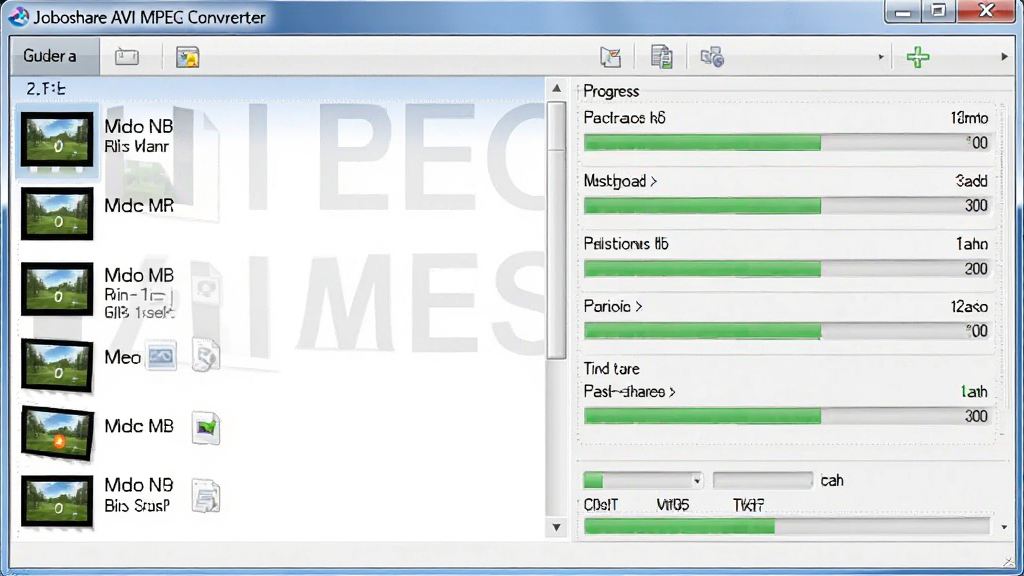The height and width of the screenshot is (576, 1024).
Task: Click the device settings icon in toolbar
Action: point(712,57)
